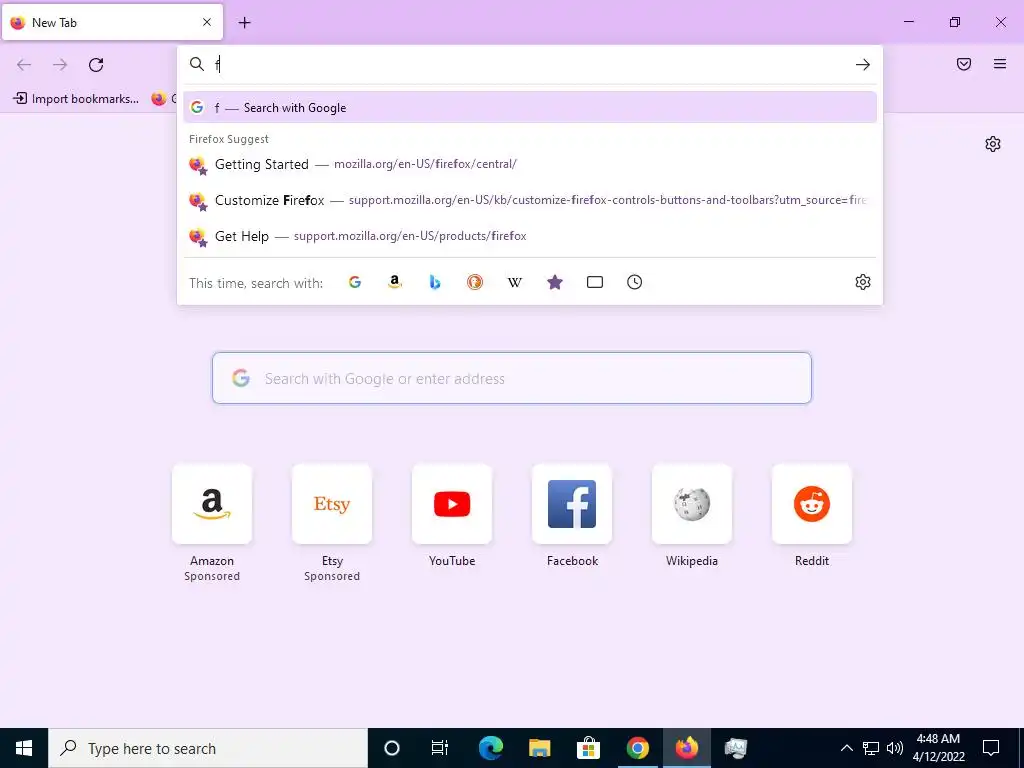Search this time with Amazon icon

[x=394, y=282]
